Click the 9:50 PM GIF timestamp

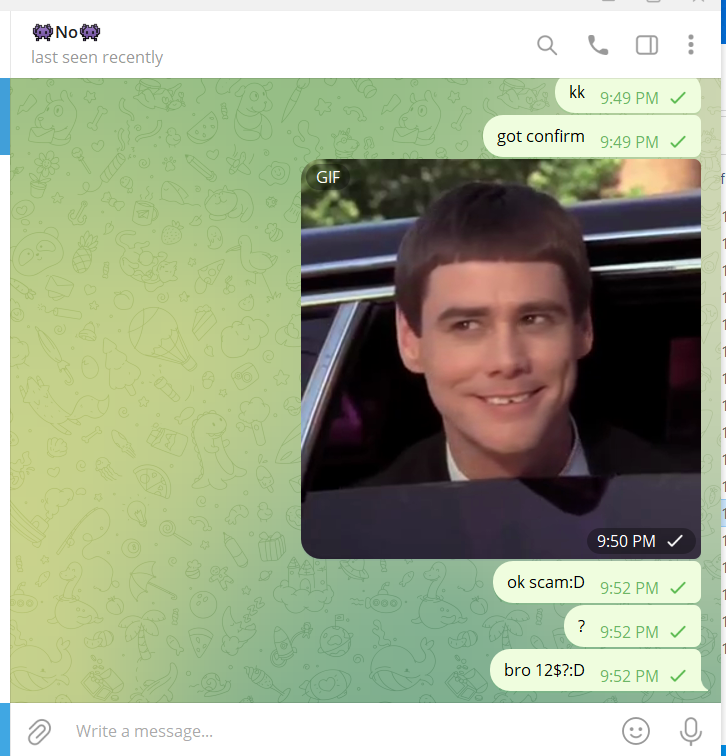pos(626,541)
